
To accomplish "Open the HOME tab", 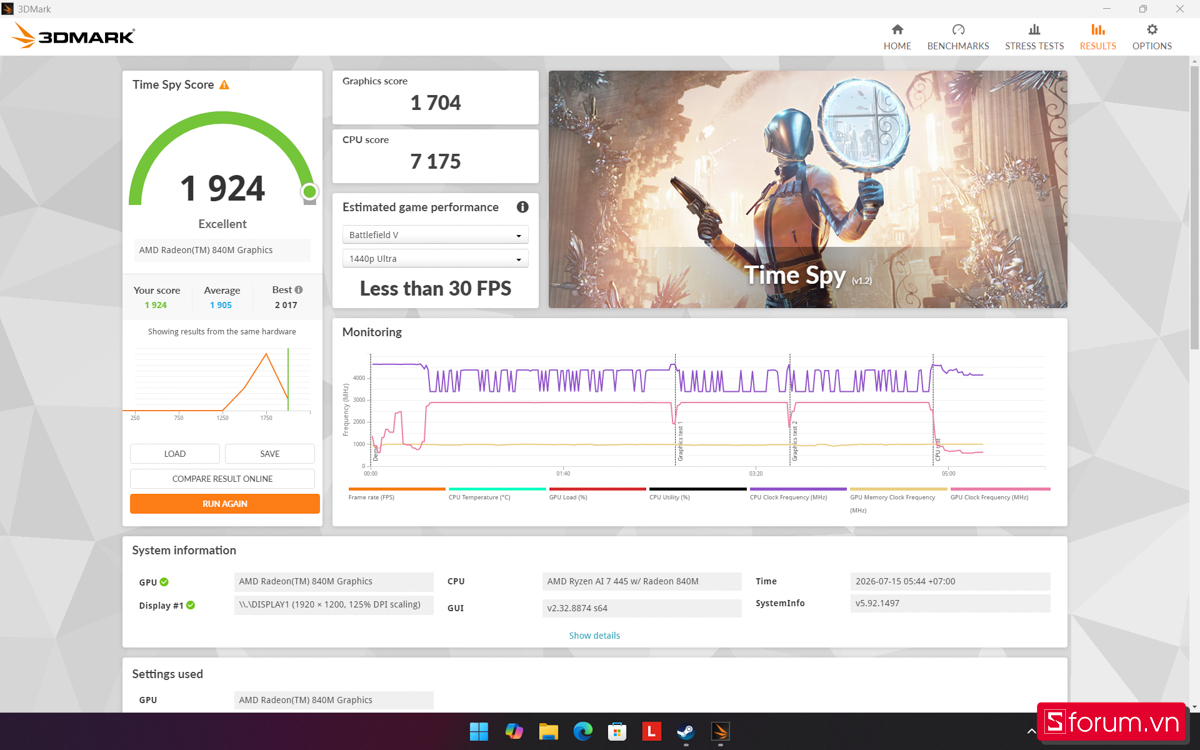I will (897, 37).
